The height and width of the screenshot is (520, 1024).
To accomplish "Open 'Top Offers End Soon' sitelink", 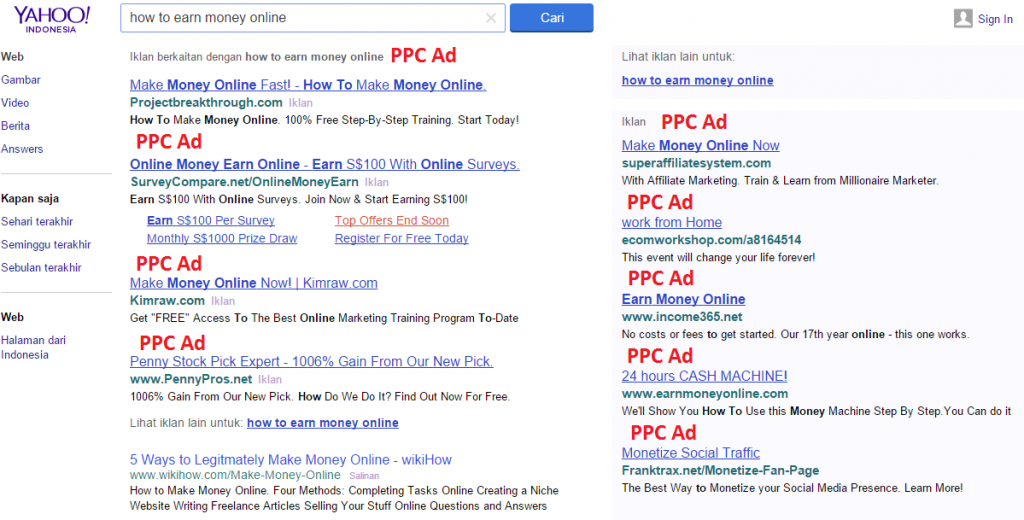I will (x=392, y=221).
